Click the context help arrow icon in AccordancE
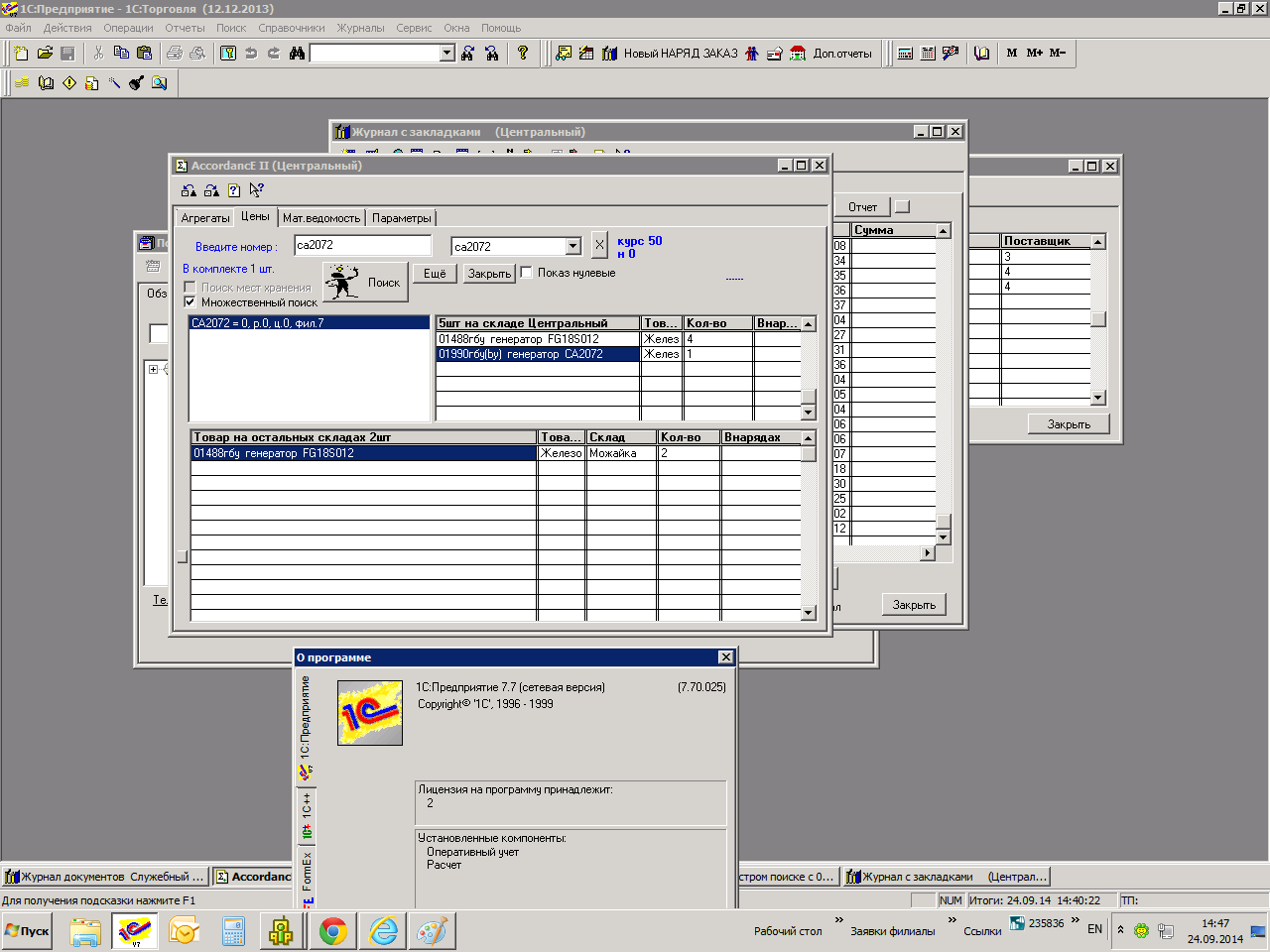The height and width of the screenshot is (952, 1270). click(256, 190)
